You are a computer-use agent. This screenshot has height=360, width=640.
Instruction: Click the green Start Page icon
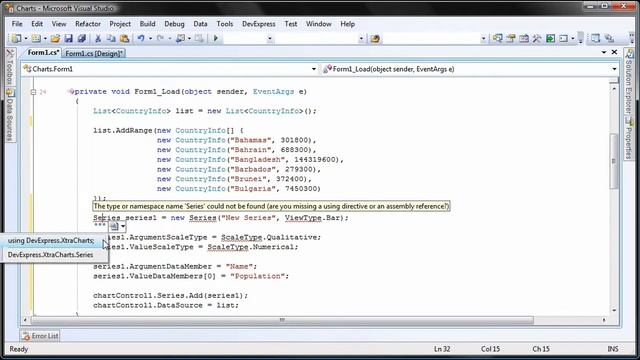[x=550, y=38]
